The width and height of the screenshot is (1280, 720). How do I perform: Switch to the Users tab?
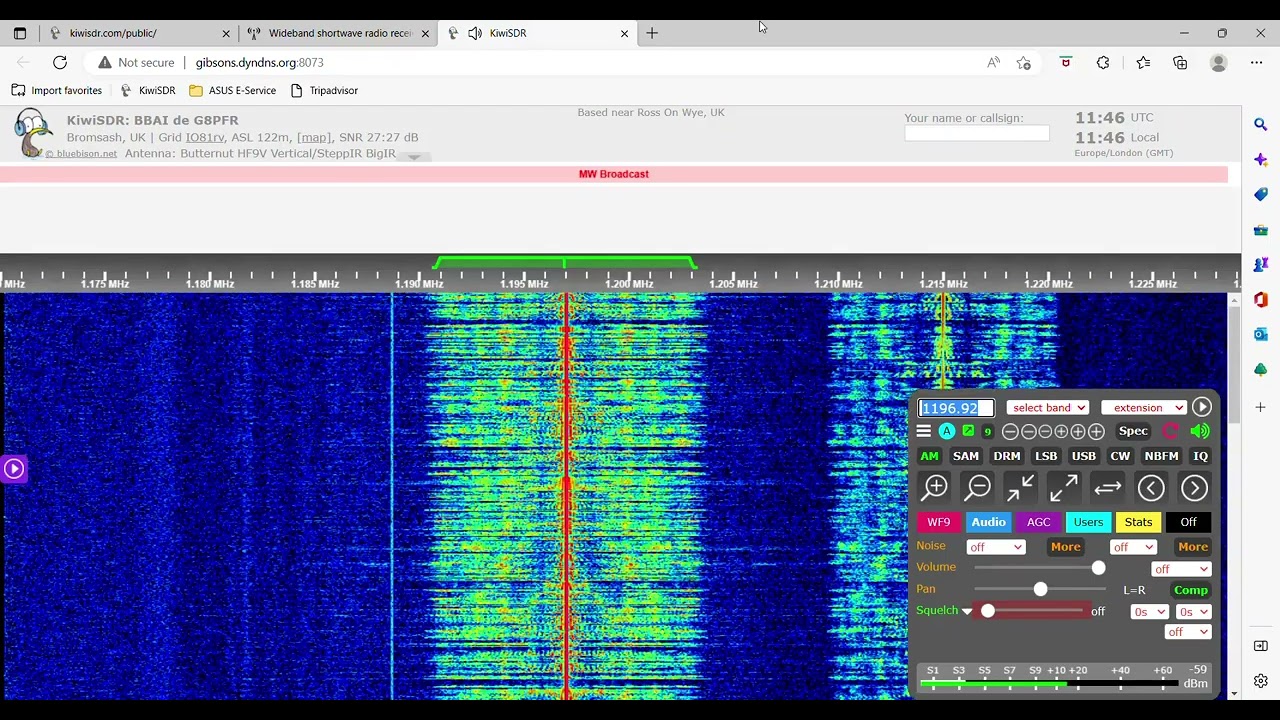pyautogui.click(x=1088, y=522)
